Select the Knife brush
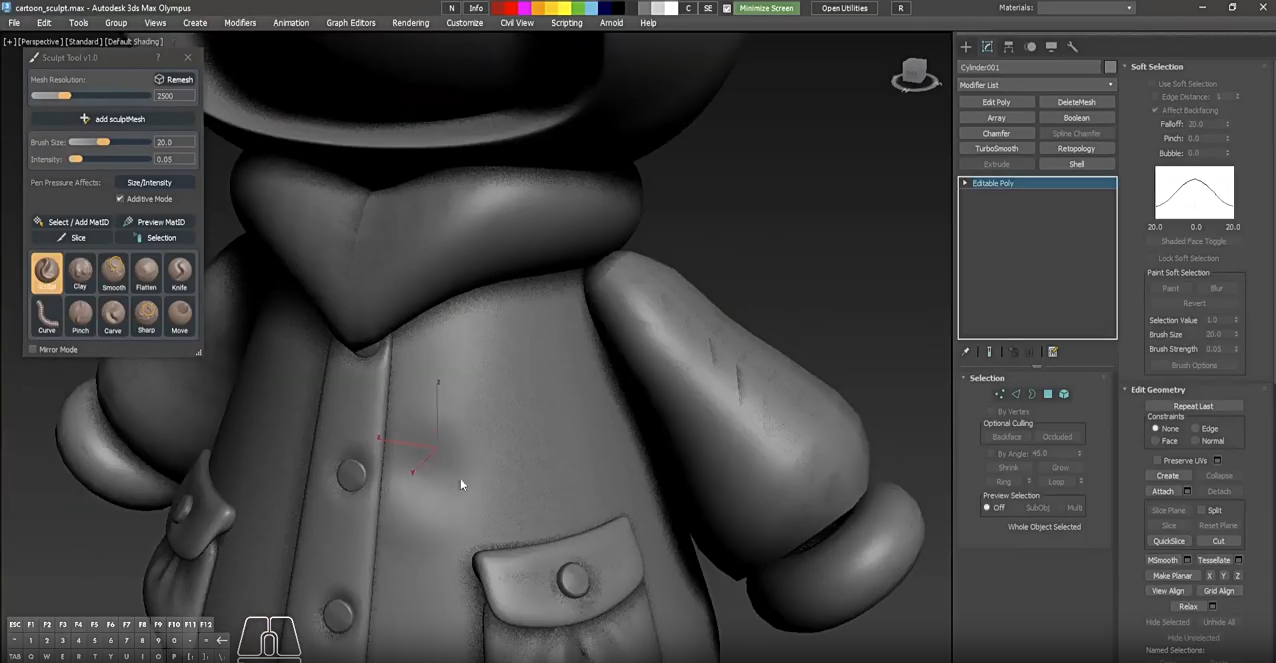The width and height of the screenshot is (1276, 663). (x=179, y=273)
